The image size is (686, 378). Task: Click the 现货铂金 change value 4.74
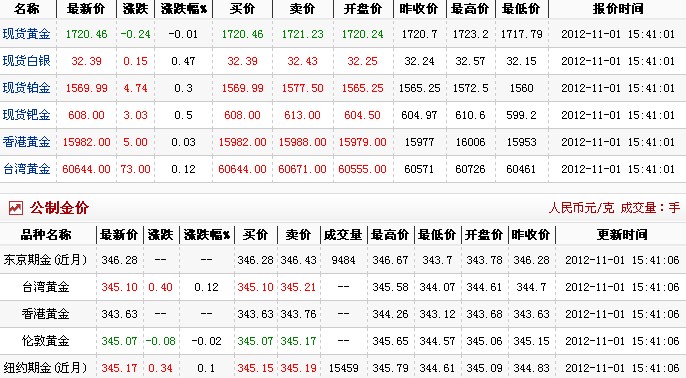[x=135, y=88]
